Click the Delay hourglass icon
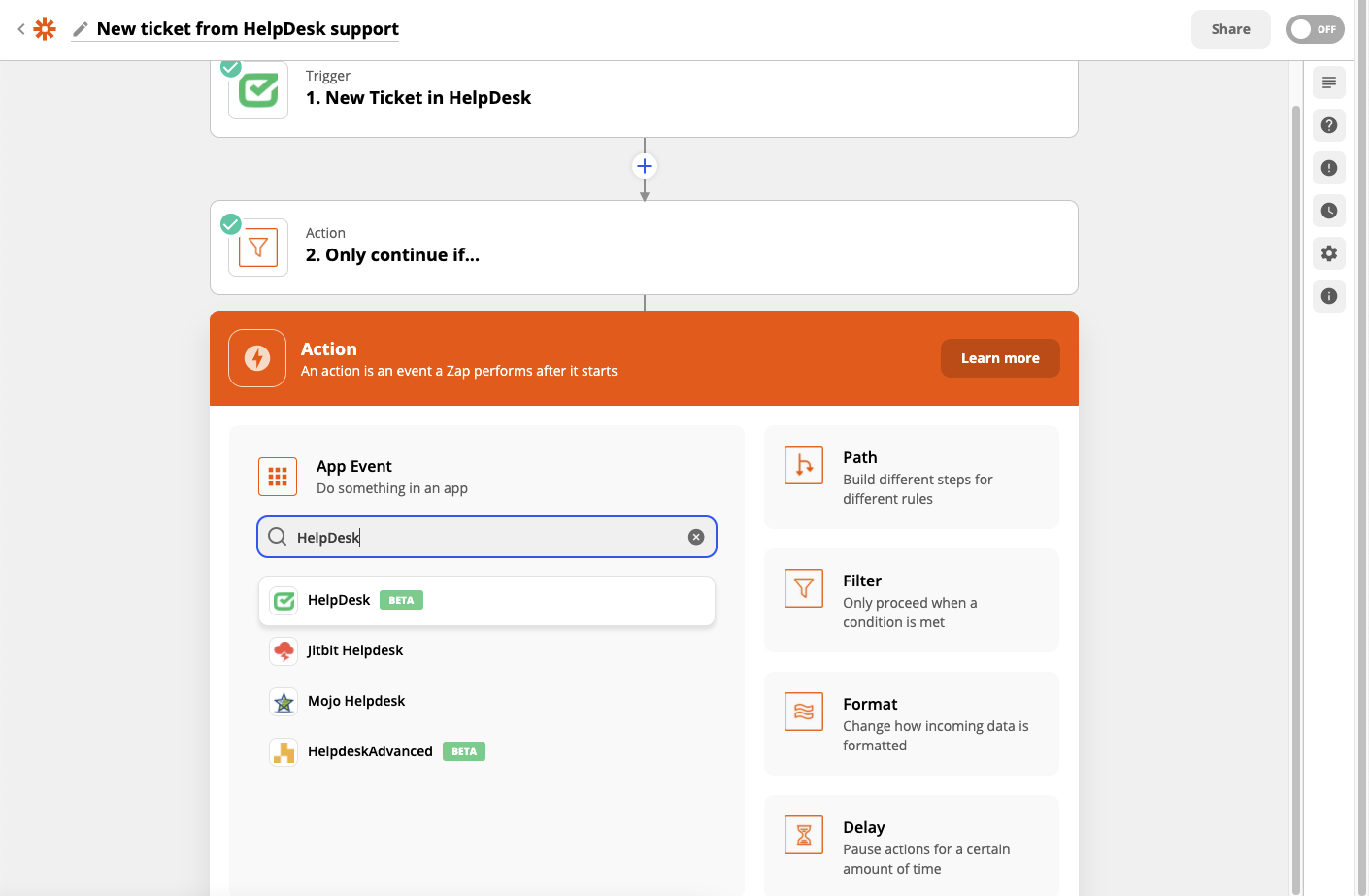The image size is (1369, 896). [804, 835]
